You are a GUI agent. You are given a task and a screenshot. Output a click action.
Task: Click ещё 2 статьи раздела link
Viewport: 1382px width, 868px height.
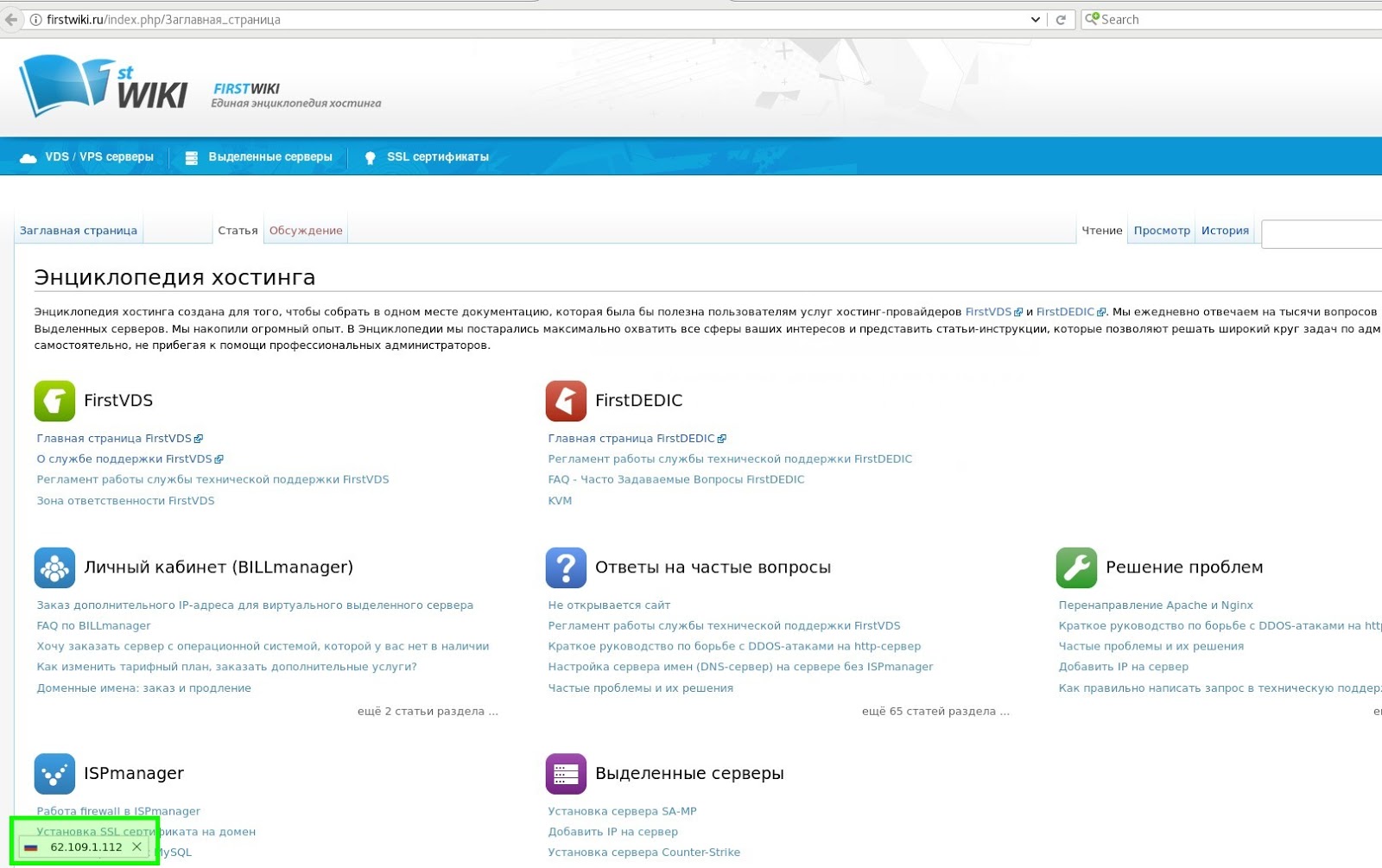(x=428, y=712)
